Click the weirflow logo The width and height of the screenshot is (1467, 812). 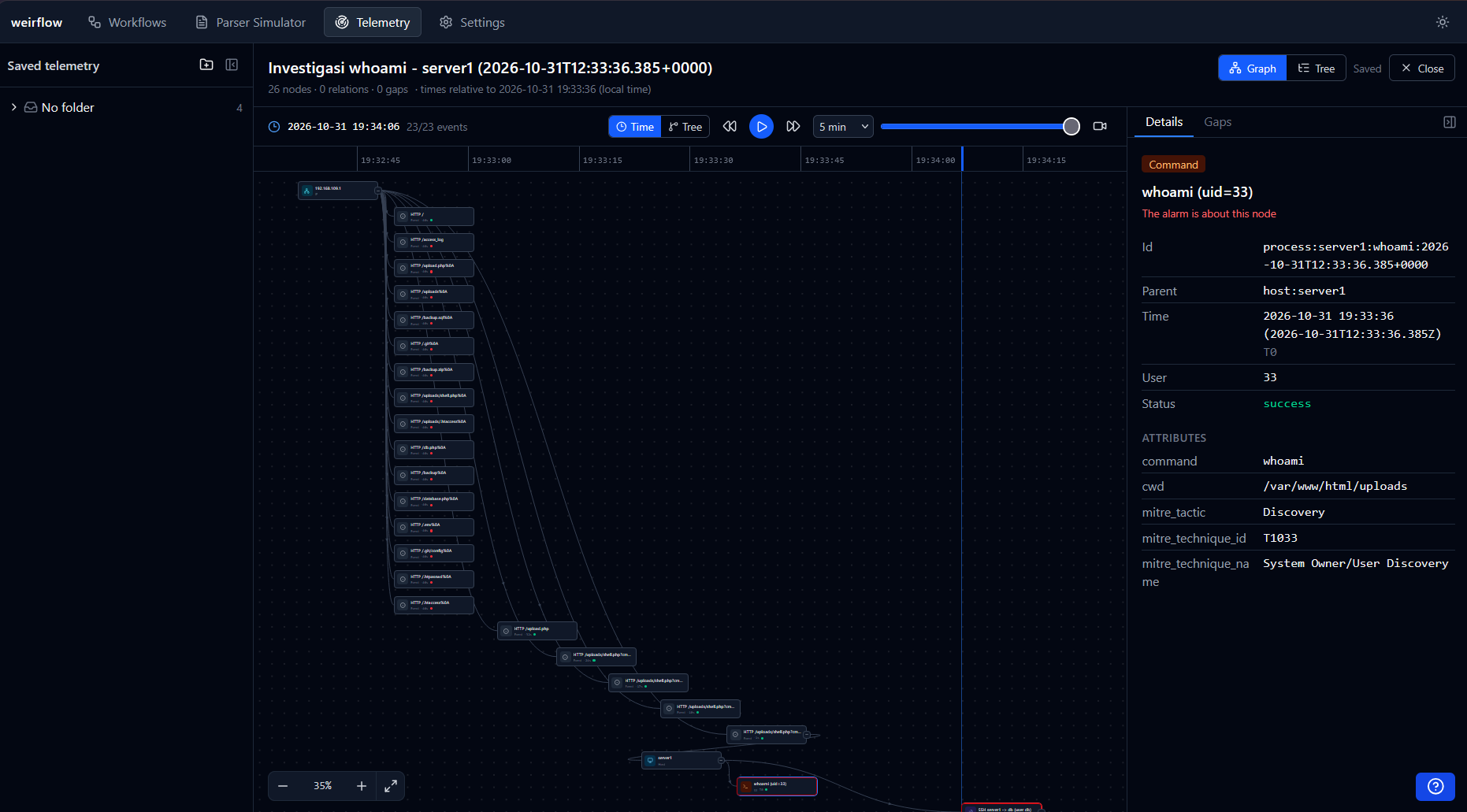tap(36, 22)
